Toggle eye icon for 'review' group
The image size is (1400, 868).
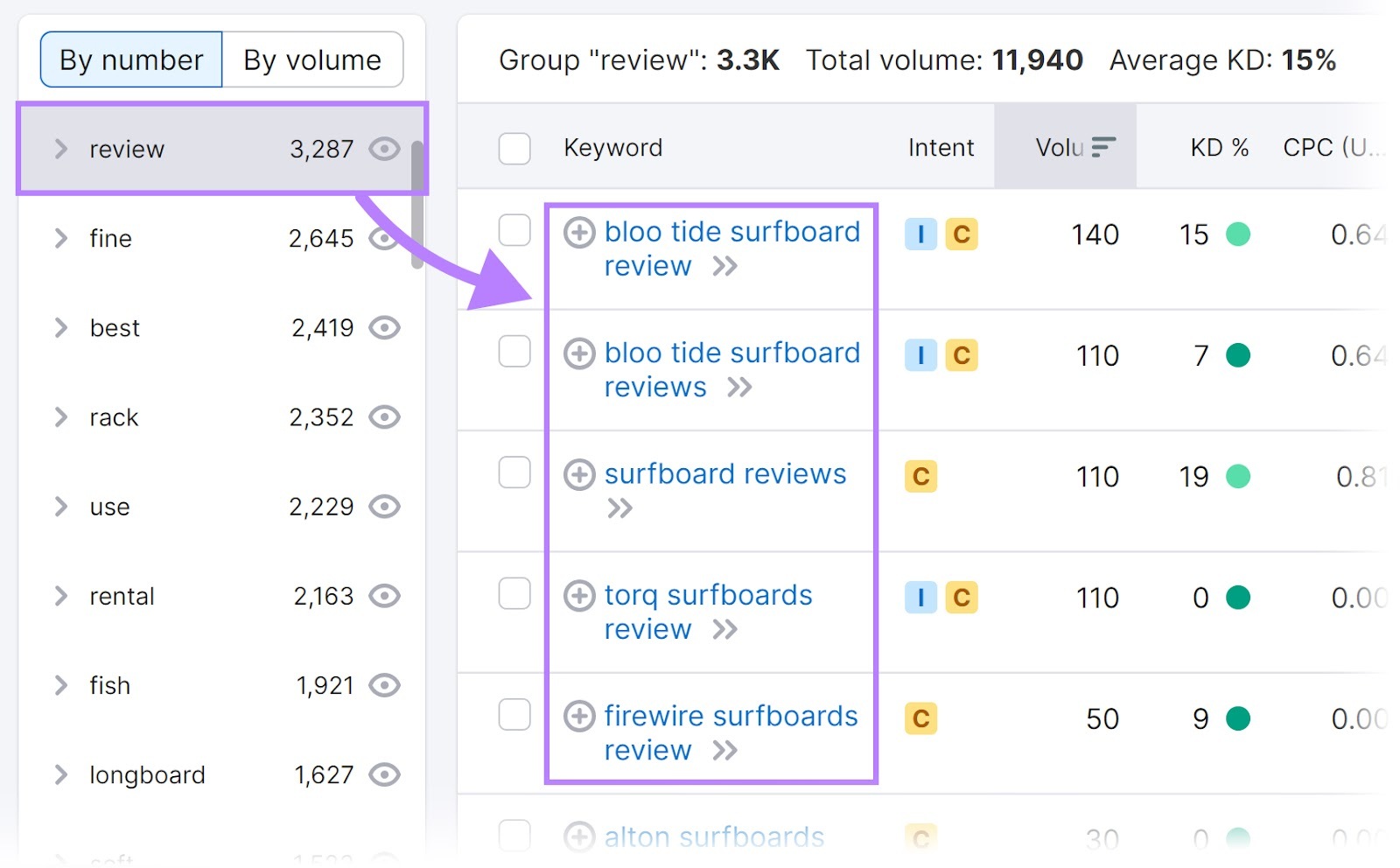pyautogui.click(x=384, y=149)
